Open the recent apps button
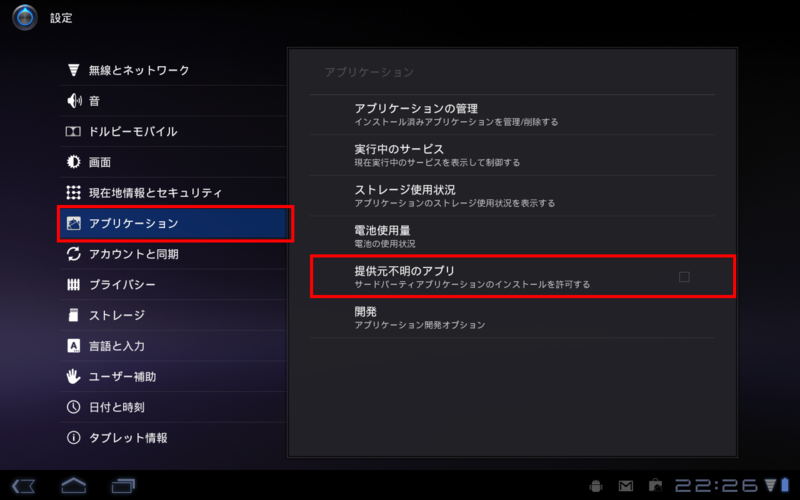The height and width of the screenshot is (500, 800). tap(123, 486)
